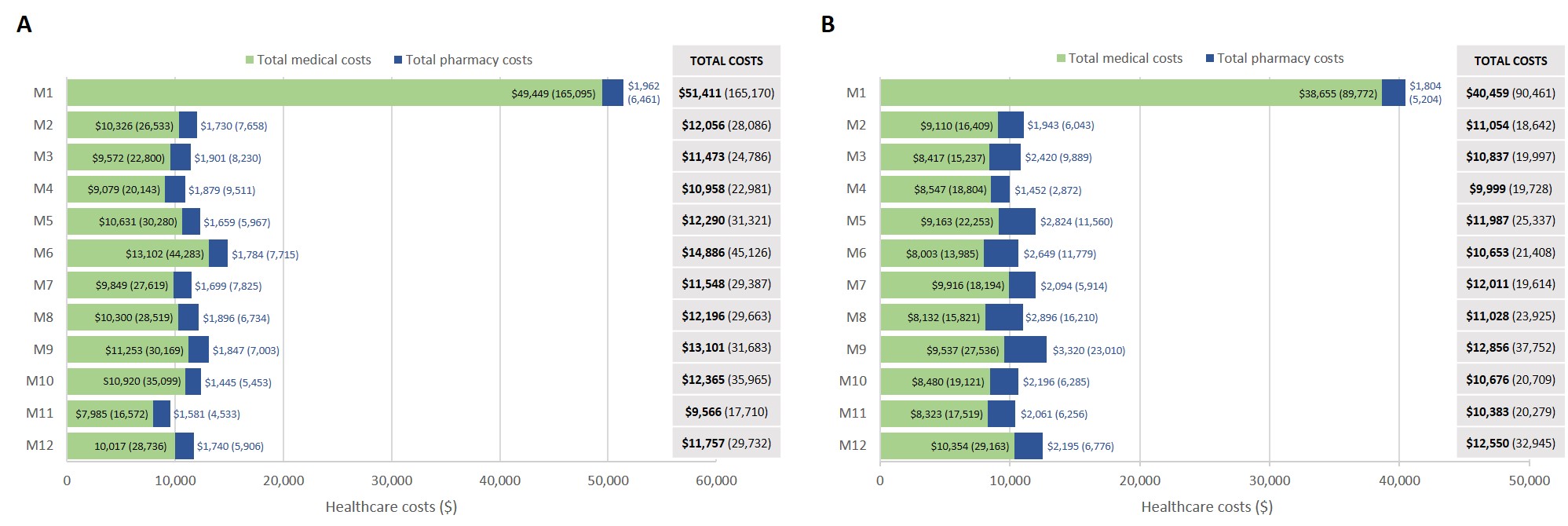The height and width of the screenshot is (526, 1568).
Task: Click the M1 blue pharmacy bar in chart B
Action: tap(1393, 93)
